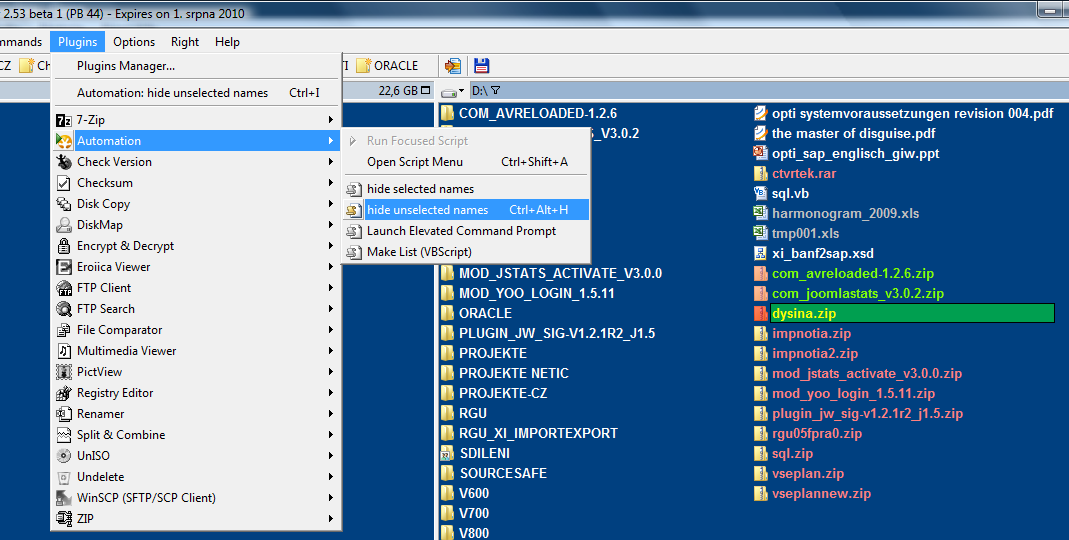The width and height of the screenshot is (1069, 540).
Task: Expand the ZIP submenu arrow
Action: click(x=331, y=519)
